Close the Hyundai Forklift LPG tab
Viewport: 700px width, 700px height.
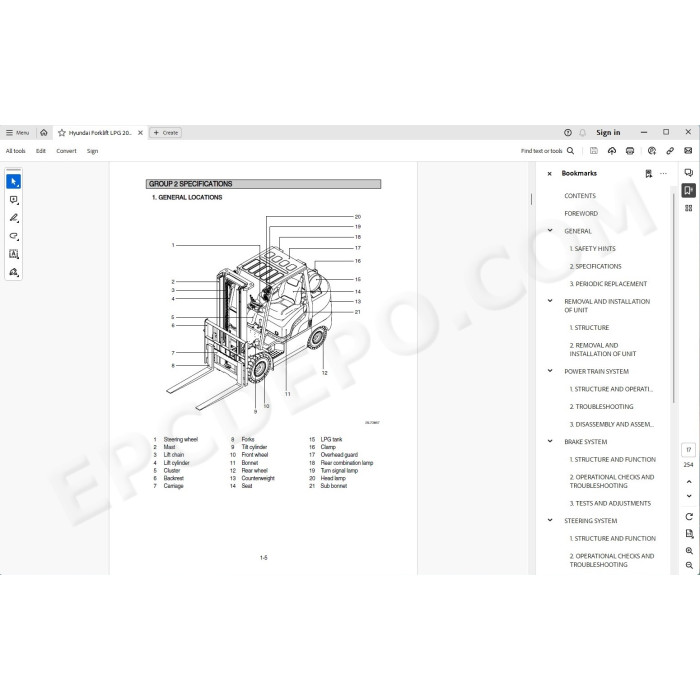coord(140,133)
